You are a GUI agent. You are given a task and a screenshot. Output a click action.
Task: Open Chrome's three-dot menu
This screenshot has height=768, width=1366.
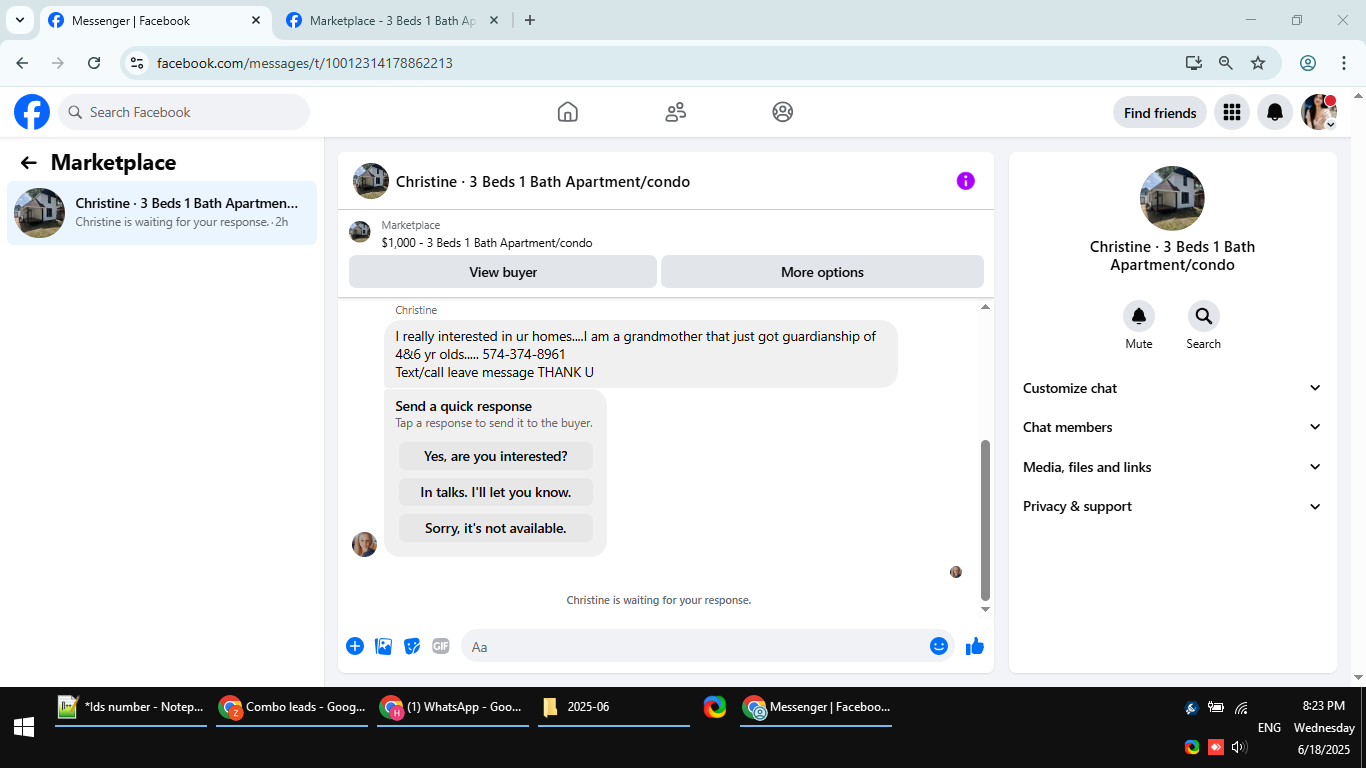point(1344,63)
